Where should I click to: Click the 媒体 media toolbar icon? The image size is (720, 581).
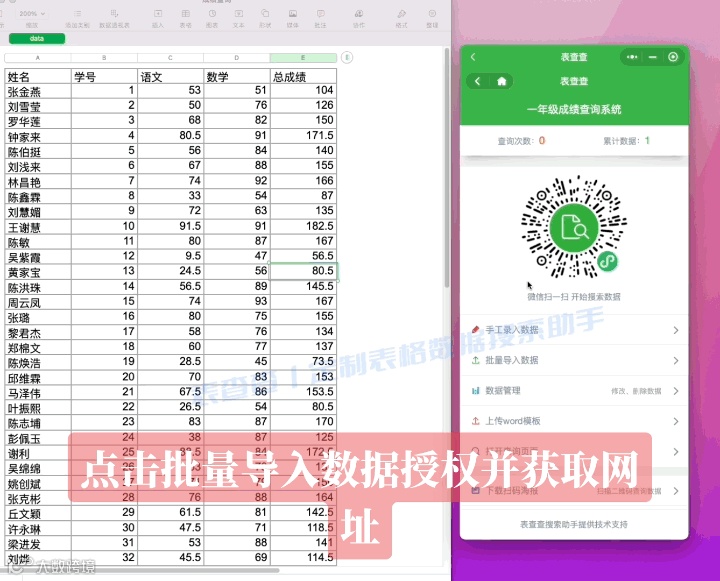tap(292, 14)
